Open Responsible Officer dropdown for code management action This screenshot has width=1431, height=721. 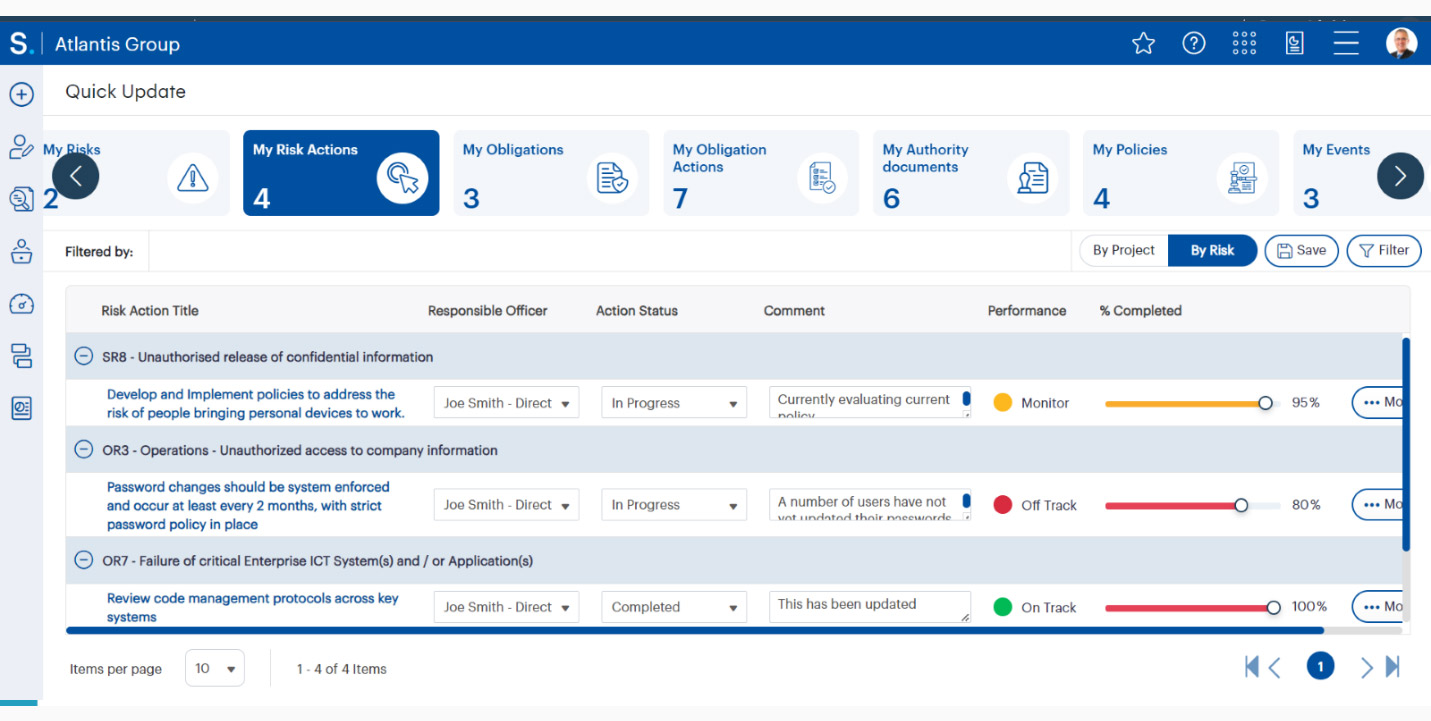(506, 607)
